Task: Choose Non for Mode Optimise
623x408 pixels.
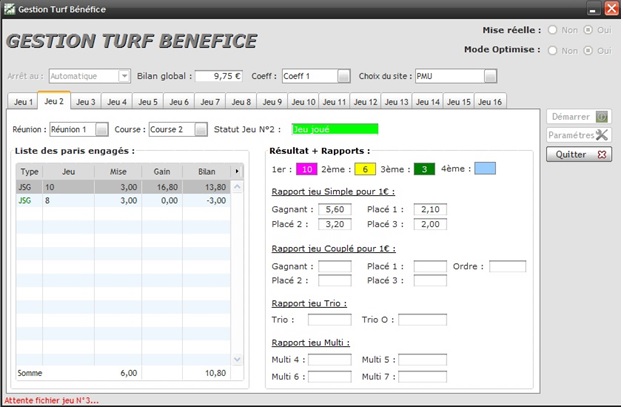Action: 552,49
